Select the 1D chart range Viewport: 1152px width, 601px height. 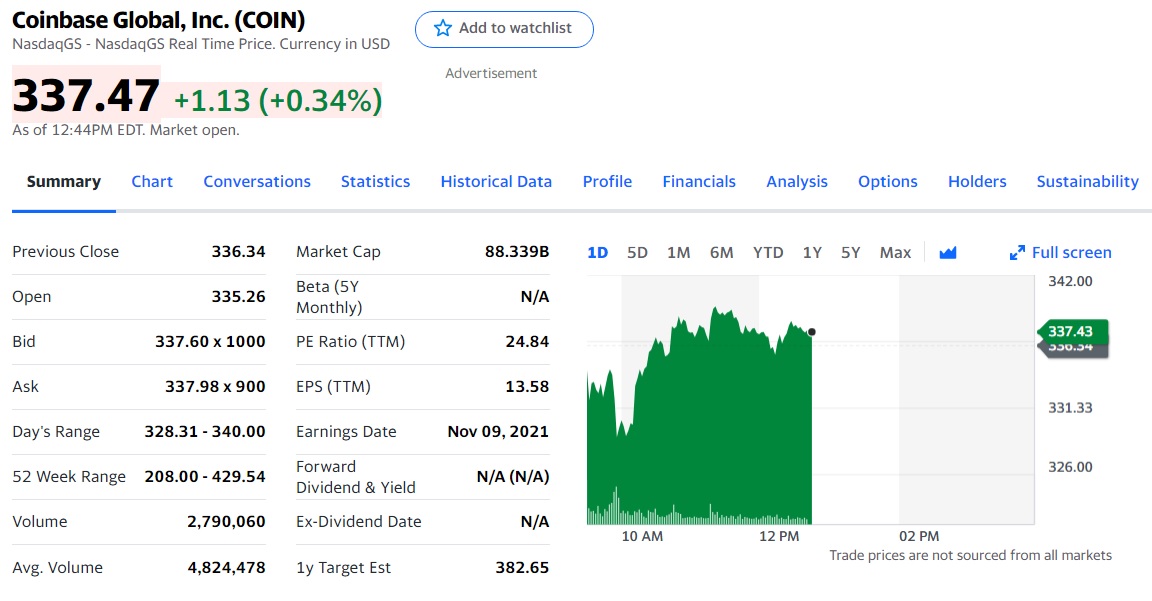tap(598, 253)
